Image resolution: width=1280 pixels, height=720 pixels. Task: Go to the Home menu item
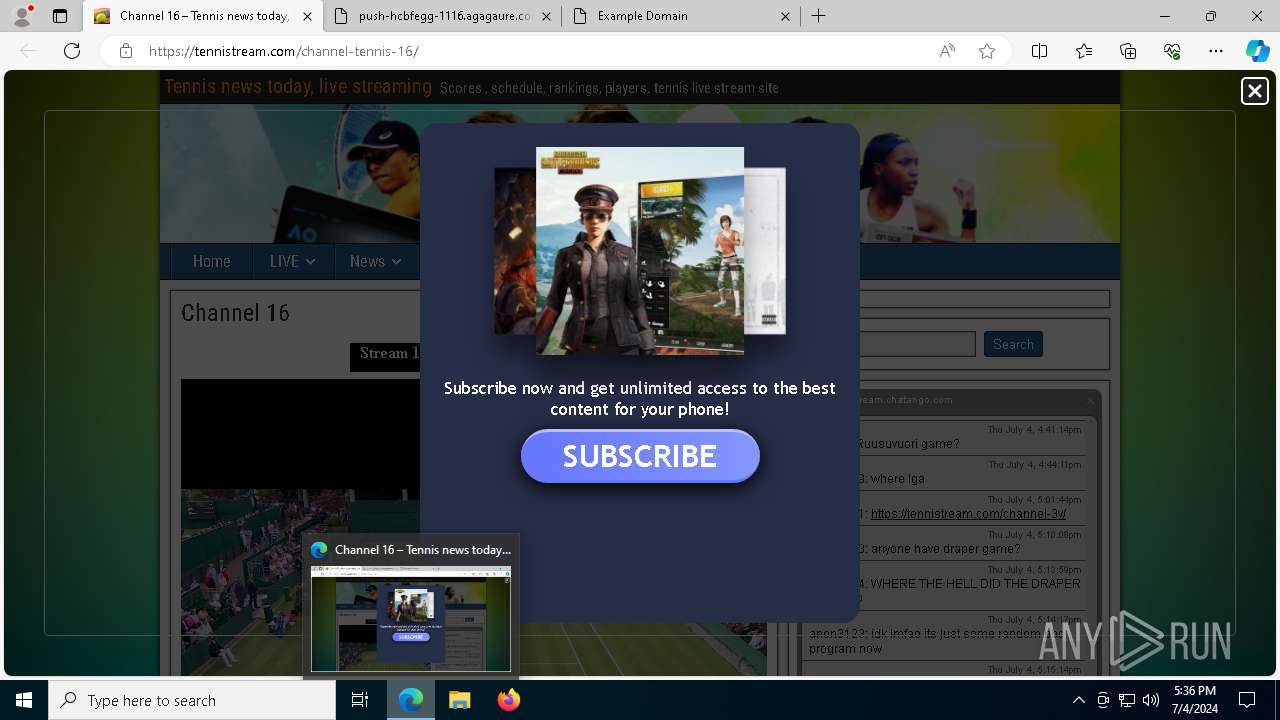[211, 261]
